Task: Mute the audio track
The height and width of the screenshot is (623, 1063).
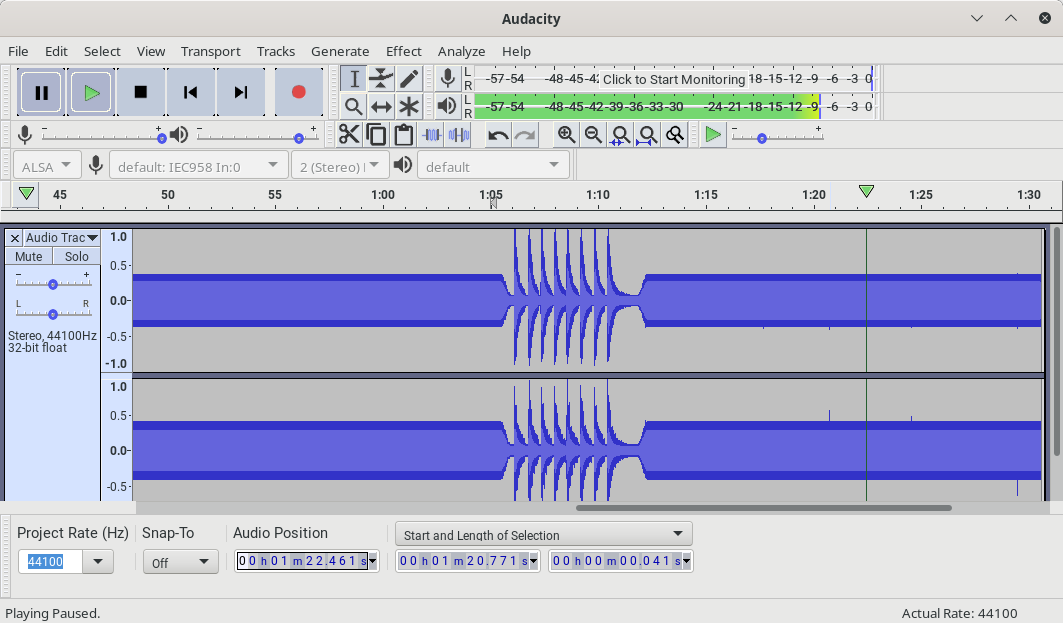Action: click(28, 257)
